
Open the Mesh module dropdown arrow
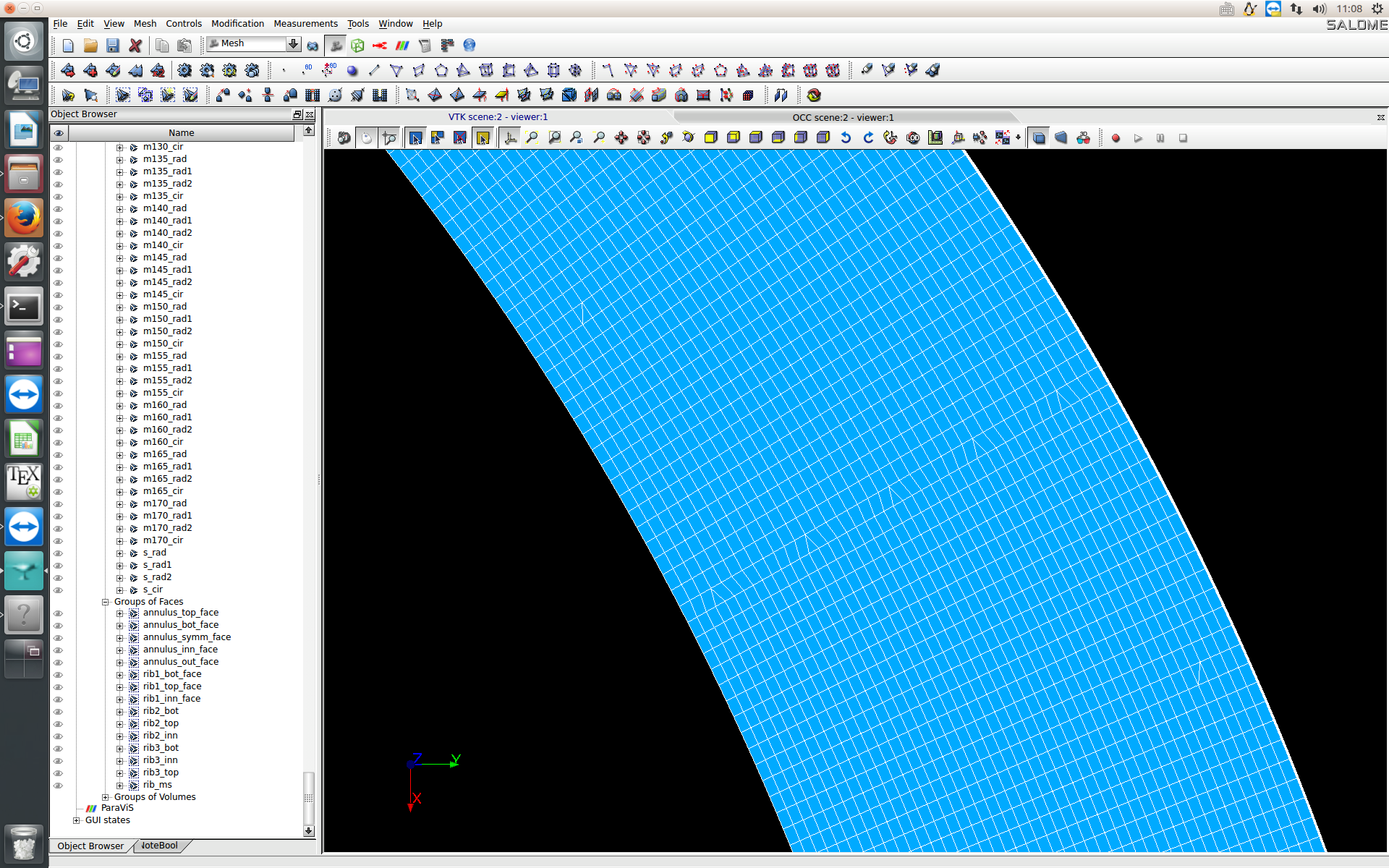coord(293,44)
